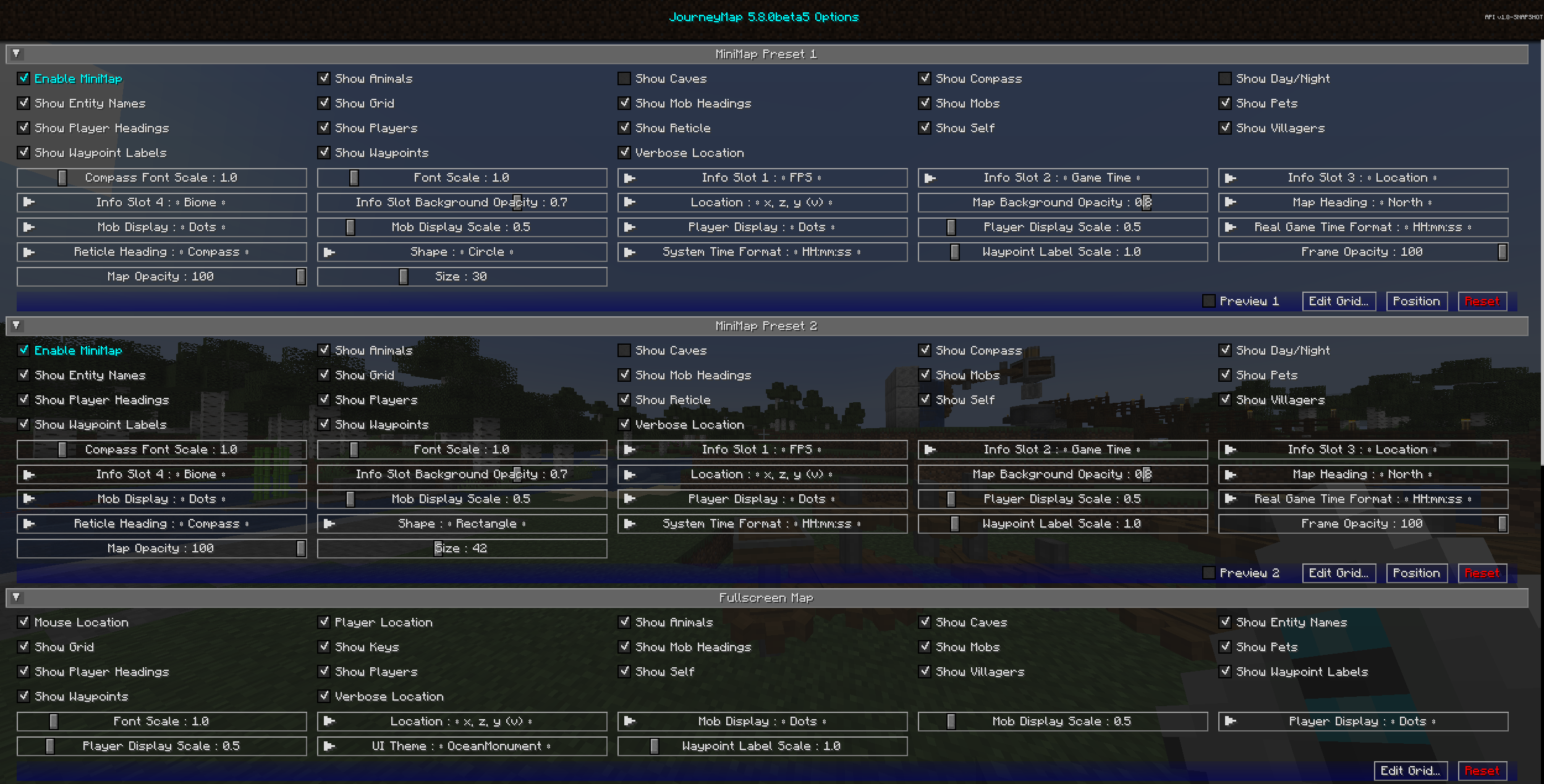Click the arrow icon on Reticle Heading : Compass
The width and height of the screenshot is (1544, 784).
(x=29, y=251)
